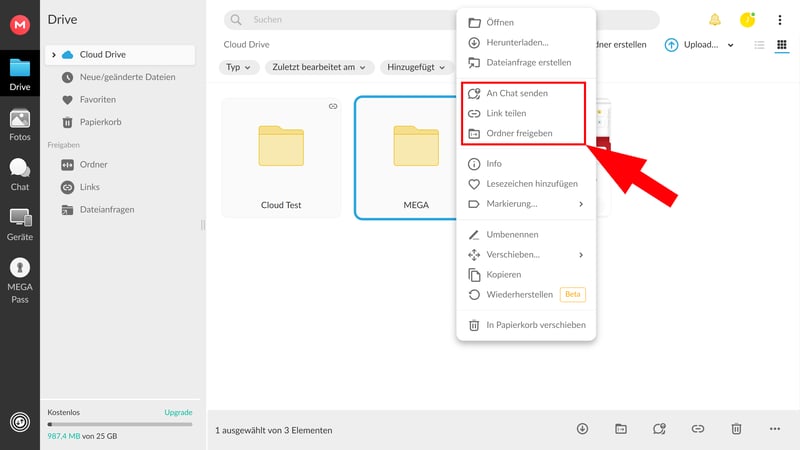Viewport: 800px width, 450px height.
Task: Expand the Markierung submenu
Action: pos(526,204)
